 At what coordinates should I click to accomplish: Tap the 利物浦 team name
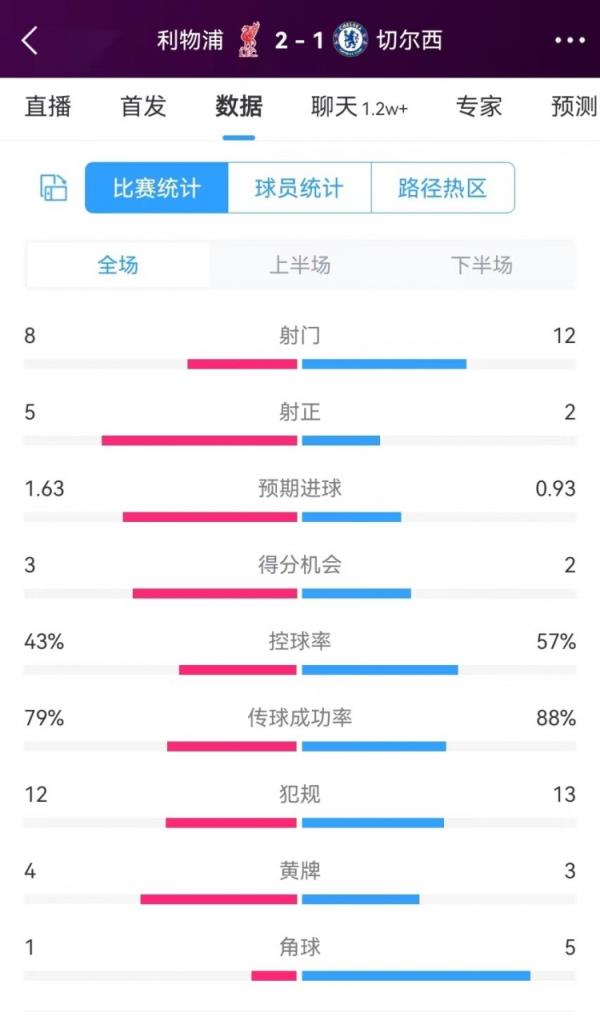[x=190, y=40]
